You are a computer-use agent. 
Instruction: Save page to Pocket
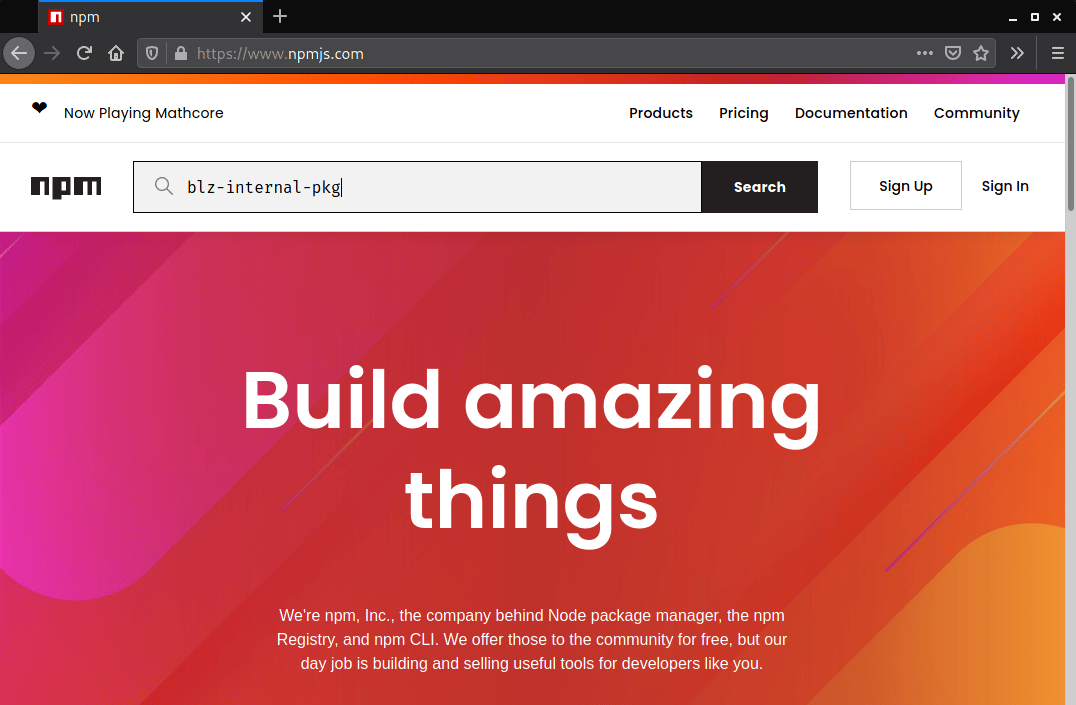[952, 53]
